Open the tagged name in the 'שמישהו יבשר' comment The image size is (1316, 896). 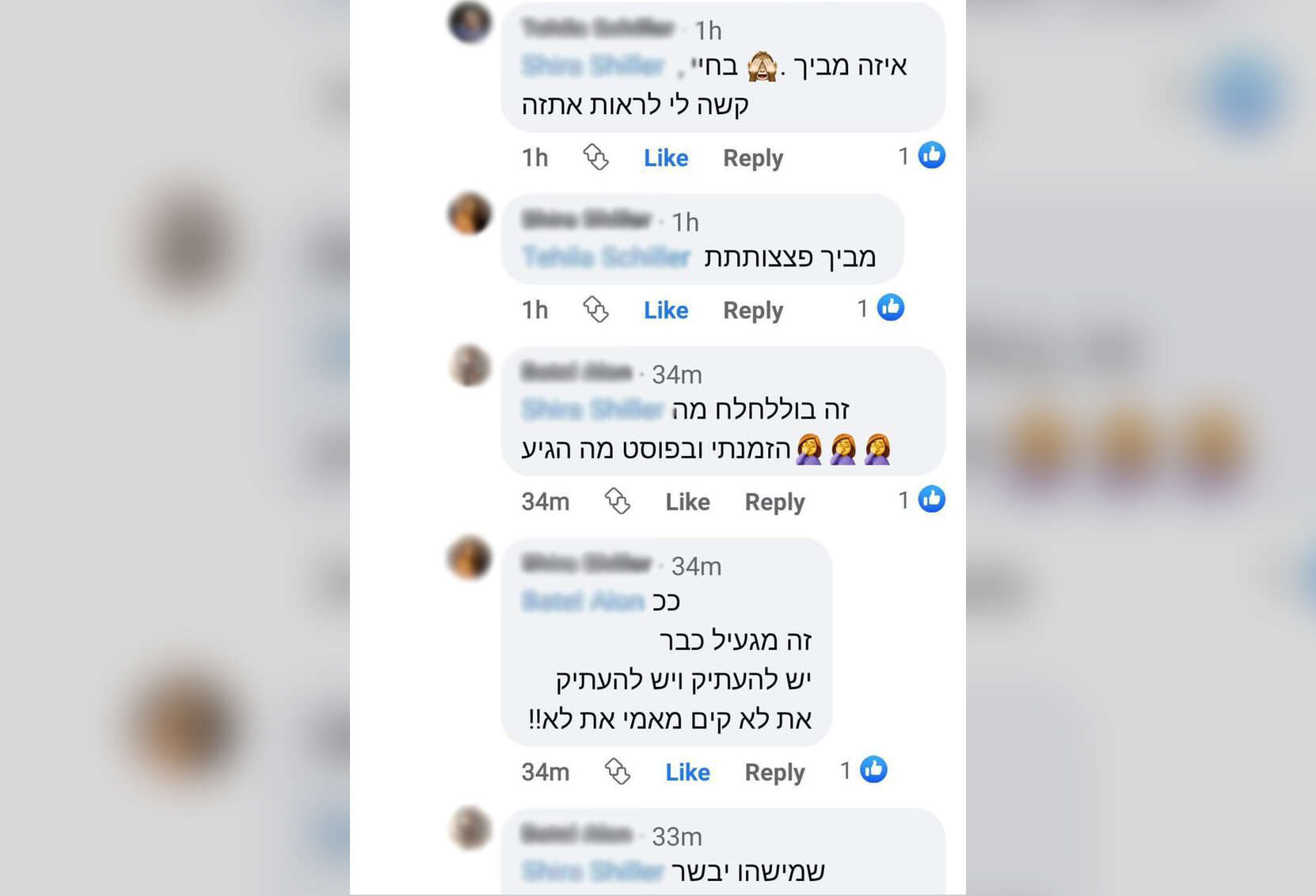(x=593, y=871)
